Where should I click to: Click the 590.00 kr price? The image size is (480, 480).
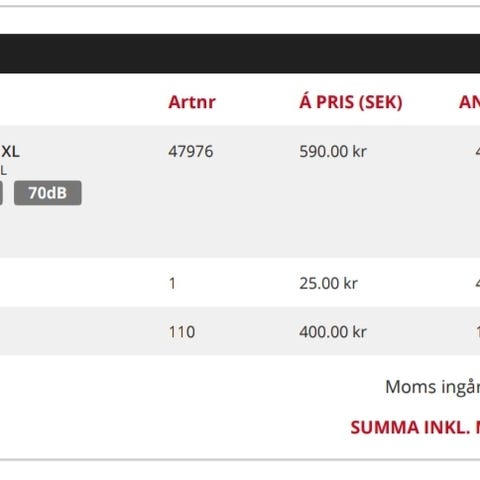click(x=333, y=152)
